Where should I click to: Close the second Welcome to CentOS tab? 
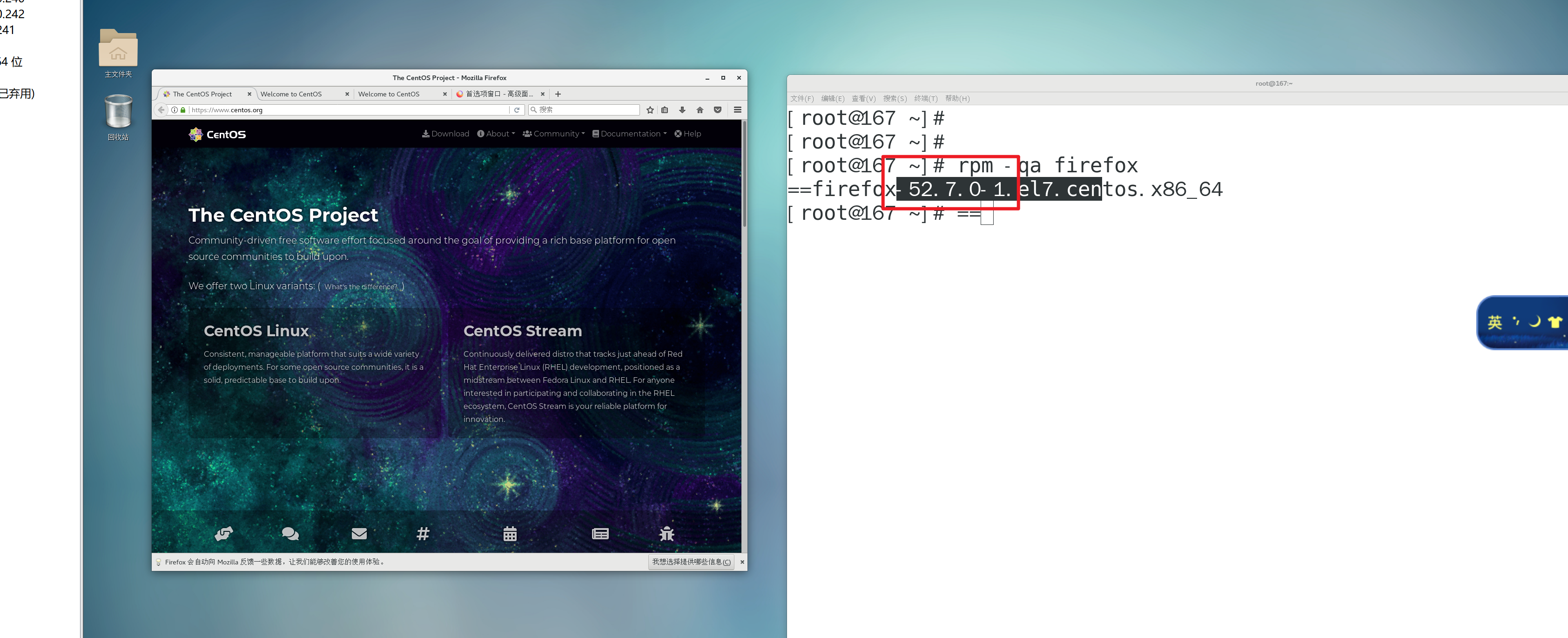445,94
